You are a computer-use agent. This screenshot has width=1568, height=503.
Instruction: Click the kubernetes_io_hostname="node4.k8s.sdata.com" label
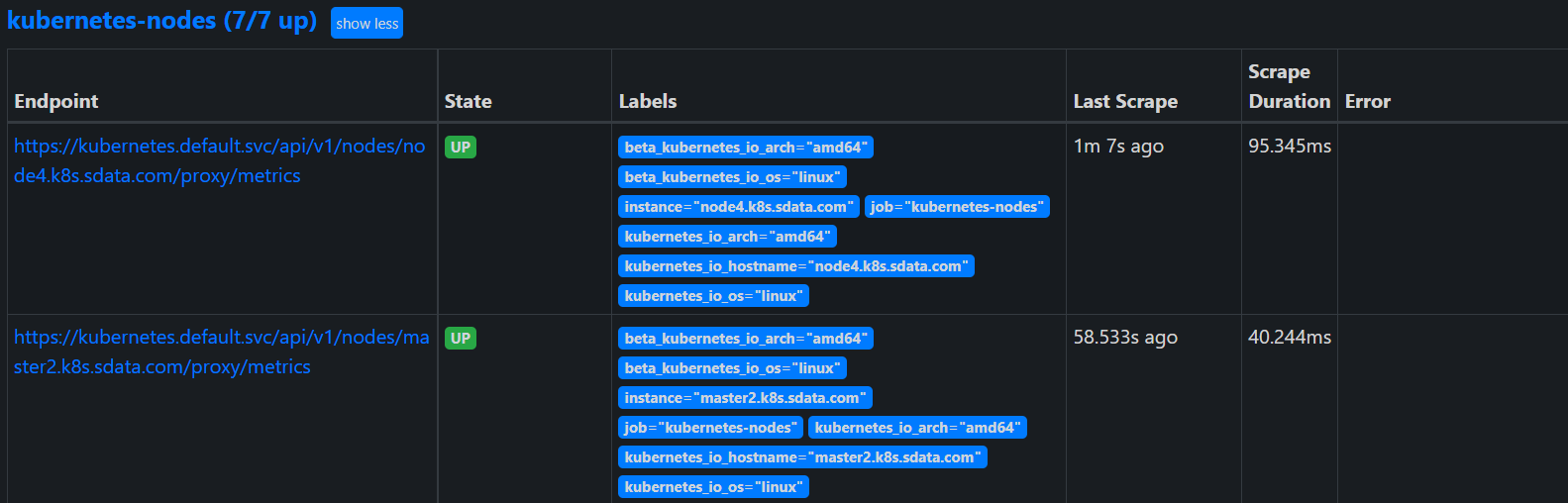(x=796, y=266)
